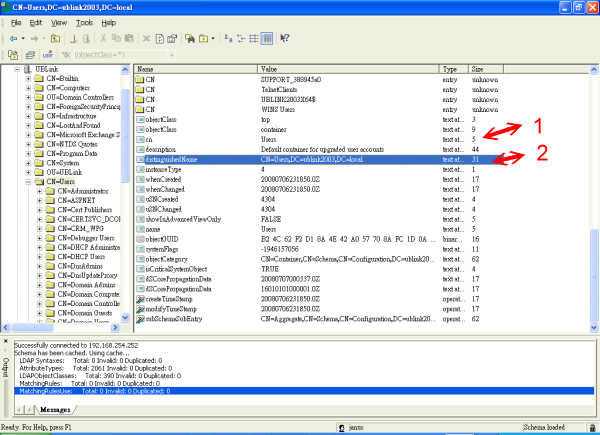Viewport: 600px width, 435px height.
Task: Select the CN entry with value WINS Users
Action: (317, 109)
